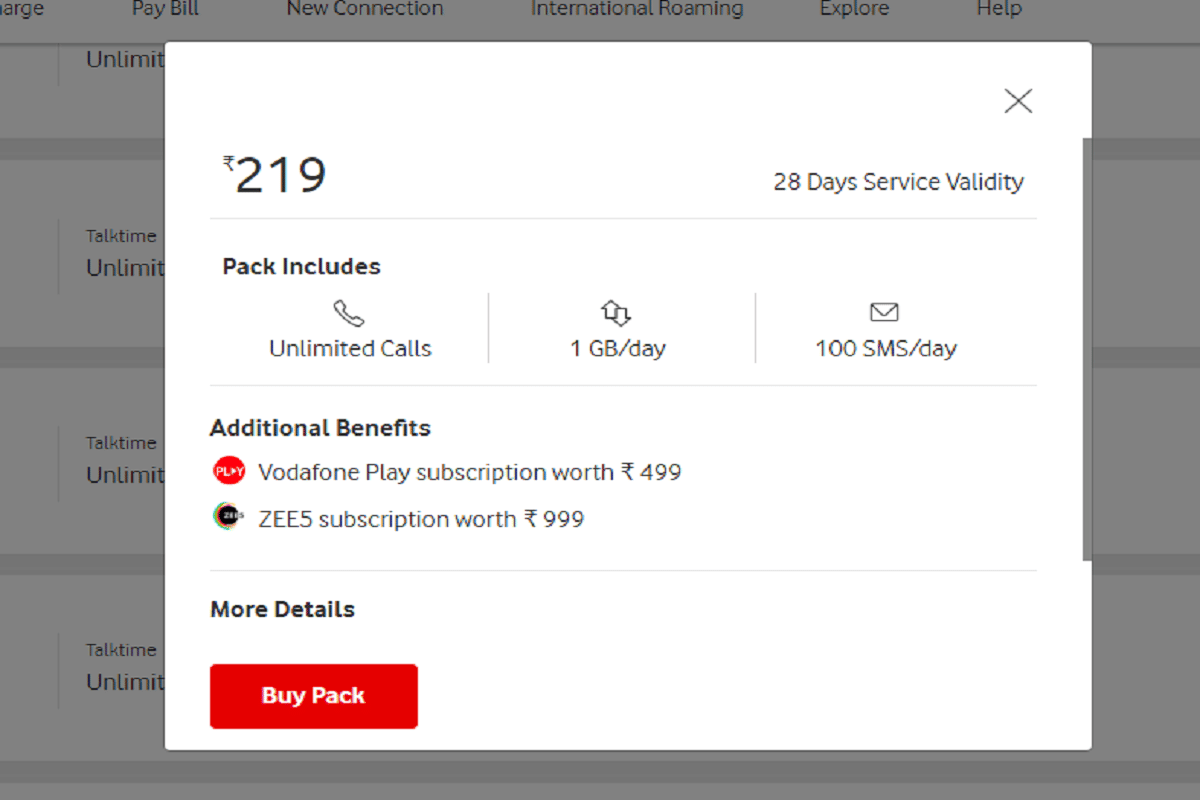
Task: Click the Unlimited Calls benefit label
Action: click(x=350, y=348)
